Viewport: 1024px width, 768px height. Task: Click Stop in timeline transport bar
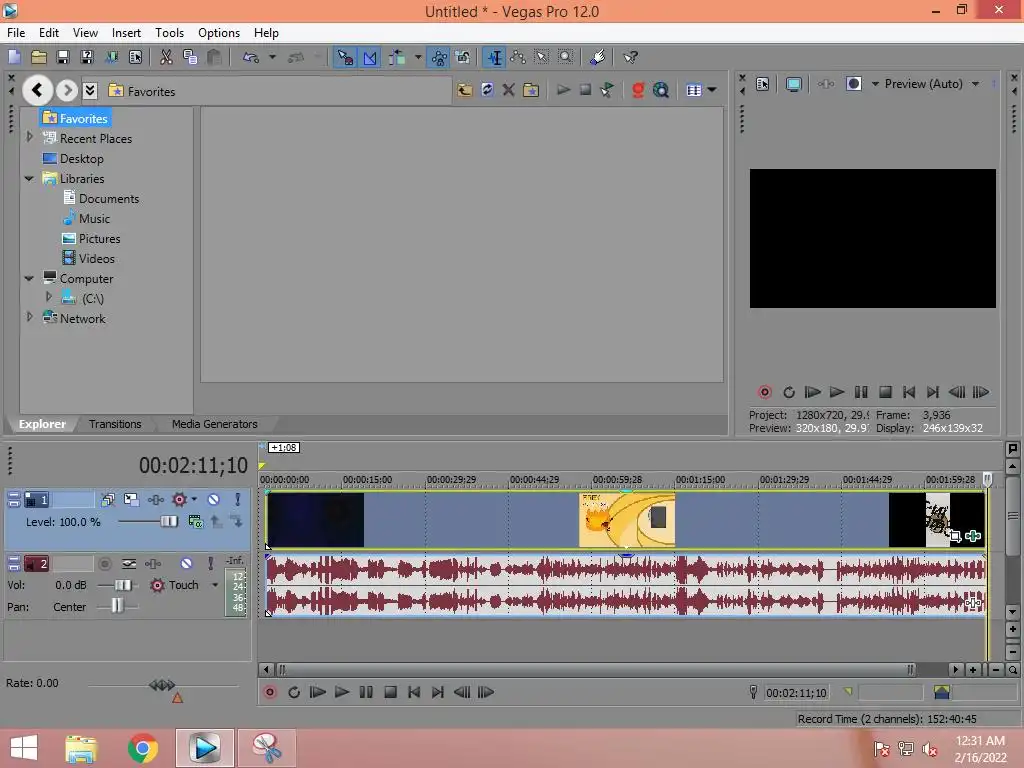pyautogui.click(x=391, y=692)
